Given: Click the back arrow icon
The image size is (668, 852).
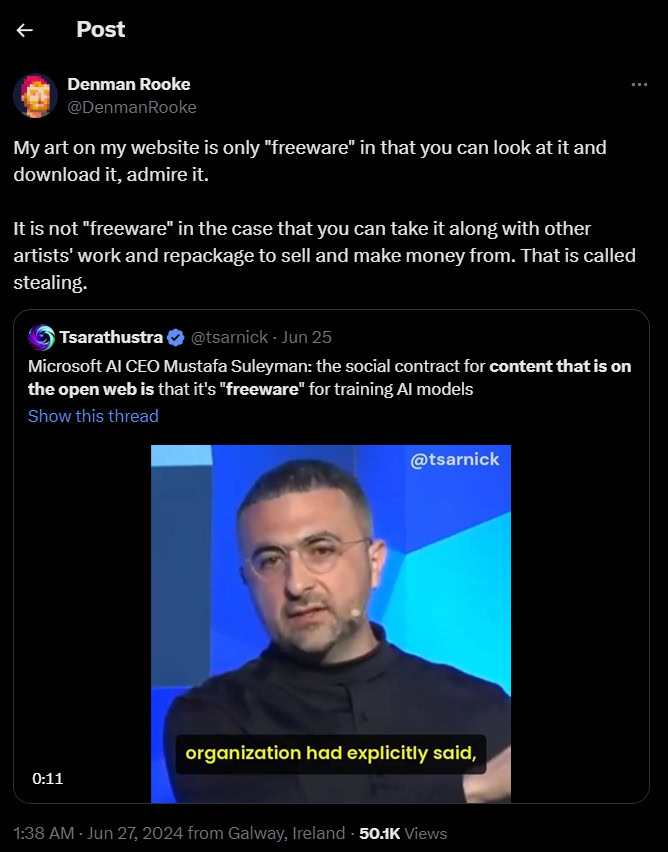Looking at the screenshot, I should [24, 30].
